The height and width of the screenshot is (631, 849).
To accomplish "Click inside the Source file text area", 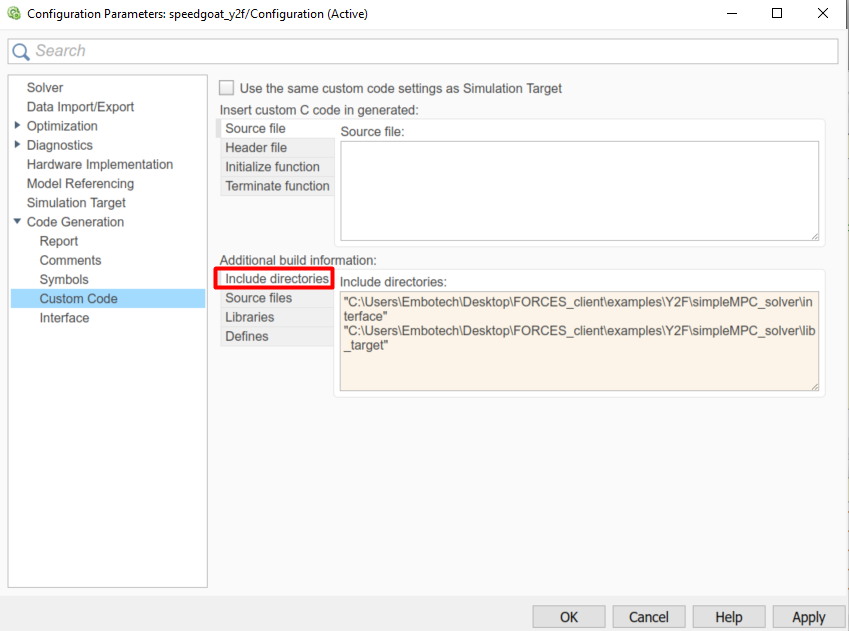I will click(579, 190).
